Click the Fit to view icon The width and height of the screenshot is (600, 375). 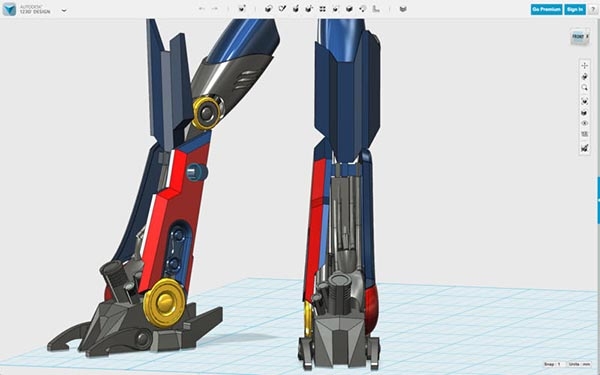(x=584, y=101)
